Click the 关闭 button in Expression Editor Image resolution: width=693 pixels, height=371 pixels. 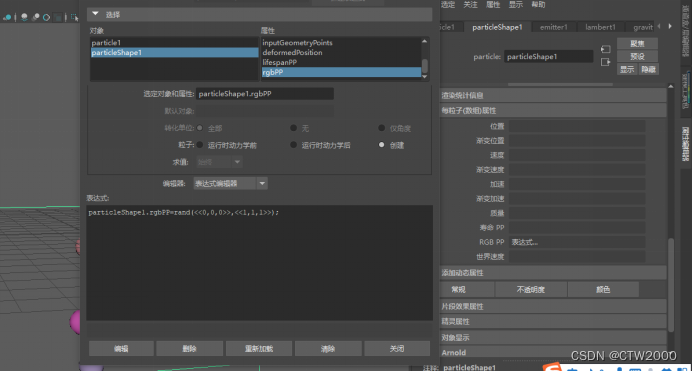(x=397, y=348)
